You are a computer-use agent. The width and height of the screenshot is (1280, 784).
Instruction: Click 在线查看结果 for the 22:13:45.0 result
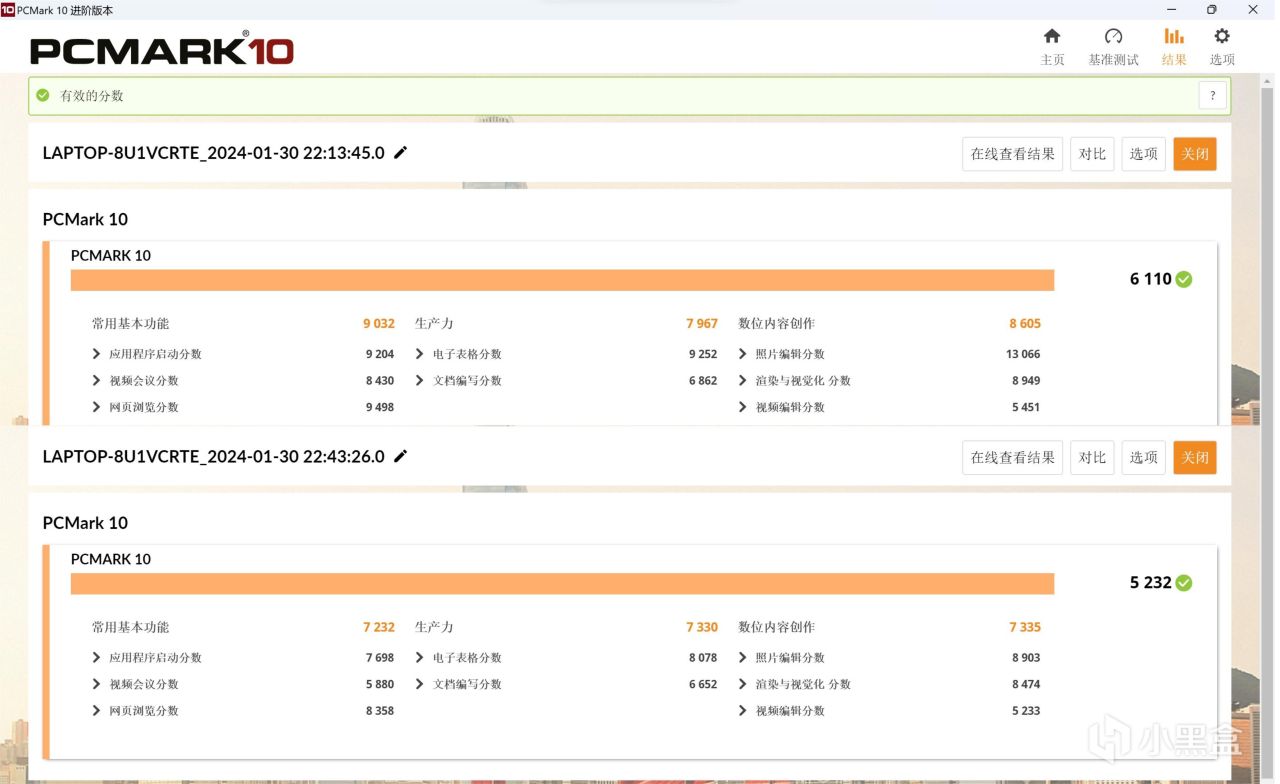[1012, 154]
